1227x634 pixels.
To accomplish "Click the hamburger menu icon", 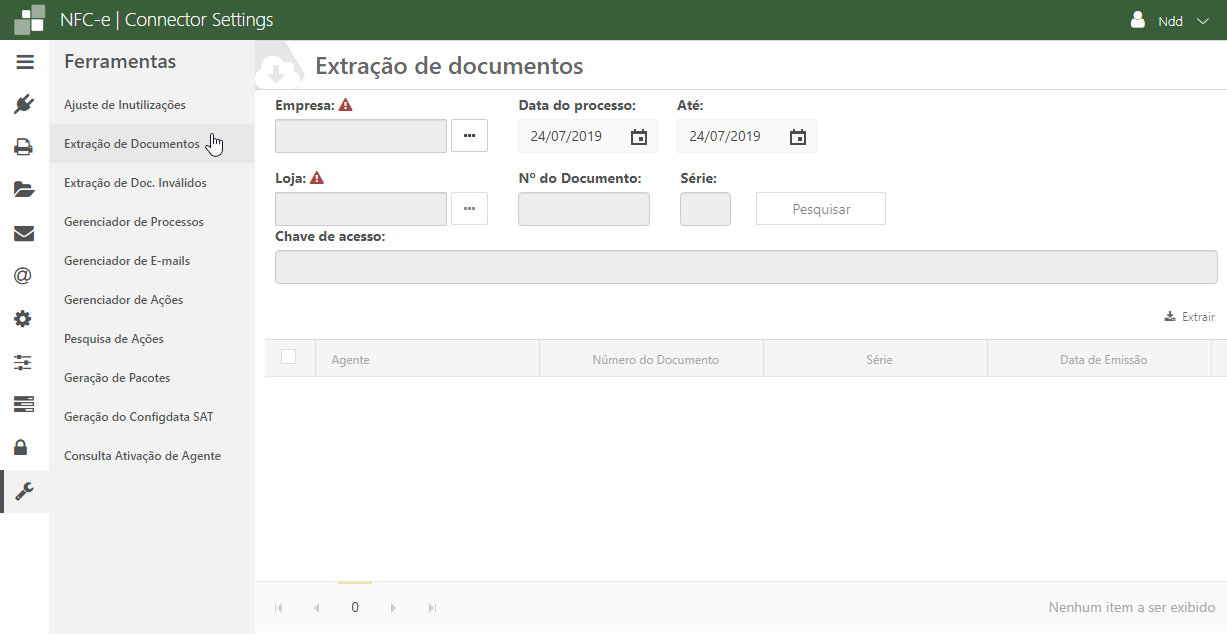I will 24,62.
